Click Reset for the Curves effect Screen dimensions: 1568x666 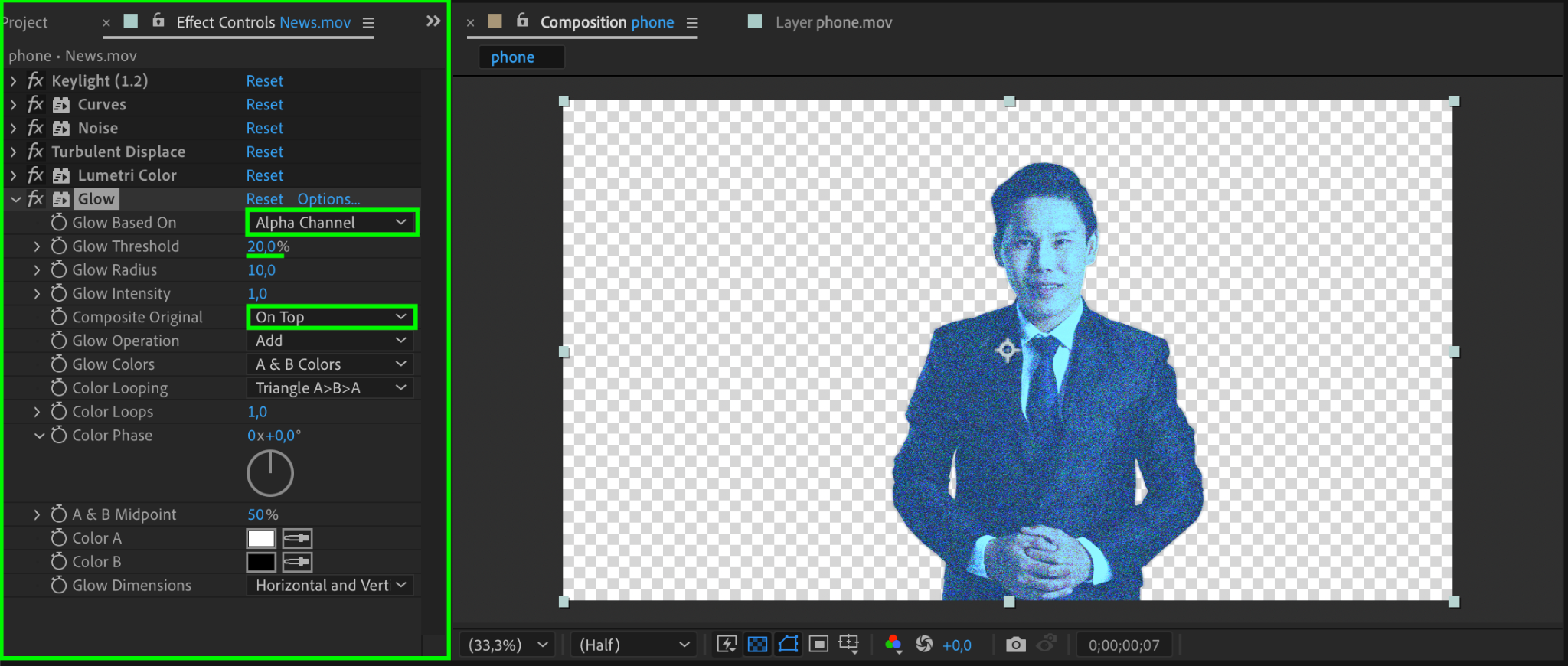pyautogui.click(x=264, y=105)
